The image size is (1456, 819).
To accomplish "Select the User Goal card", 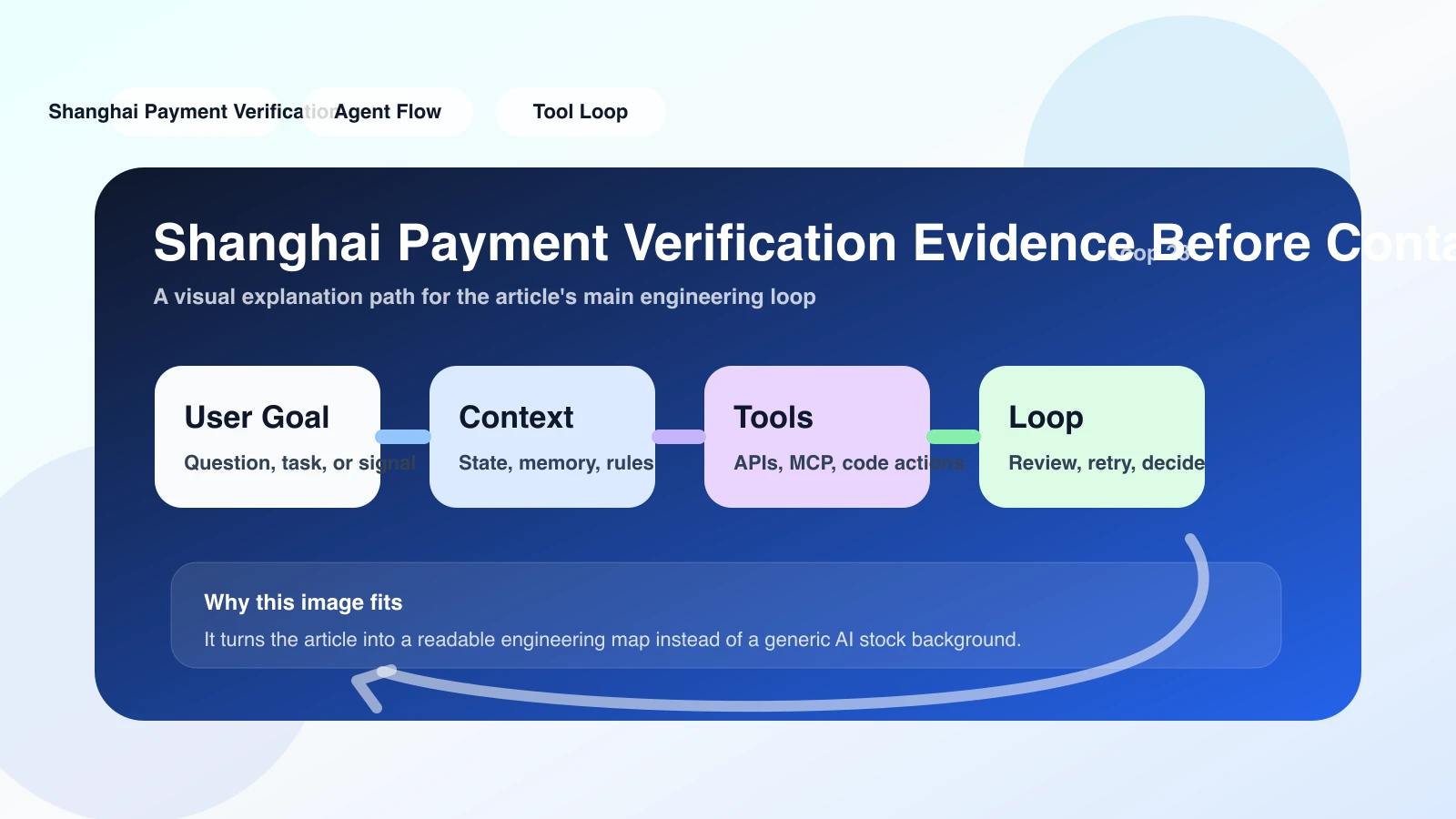I will (x=268, y=437).
